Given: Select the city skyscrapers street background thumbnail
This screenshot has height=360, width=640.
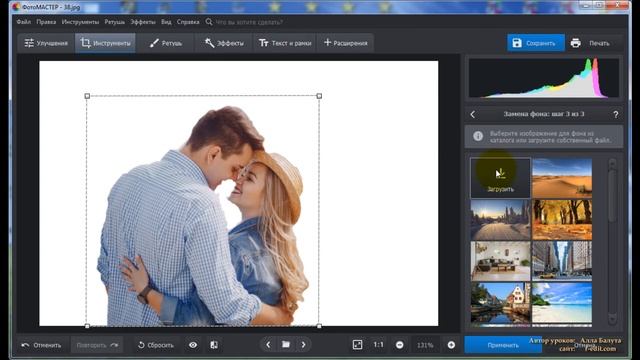Looking at the screenshot, I should (562, 261).
